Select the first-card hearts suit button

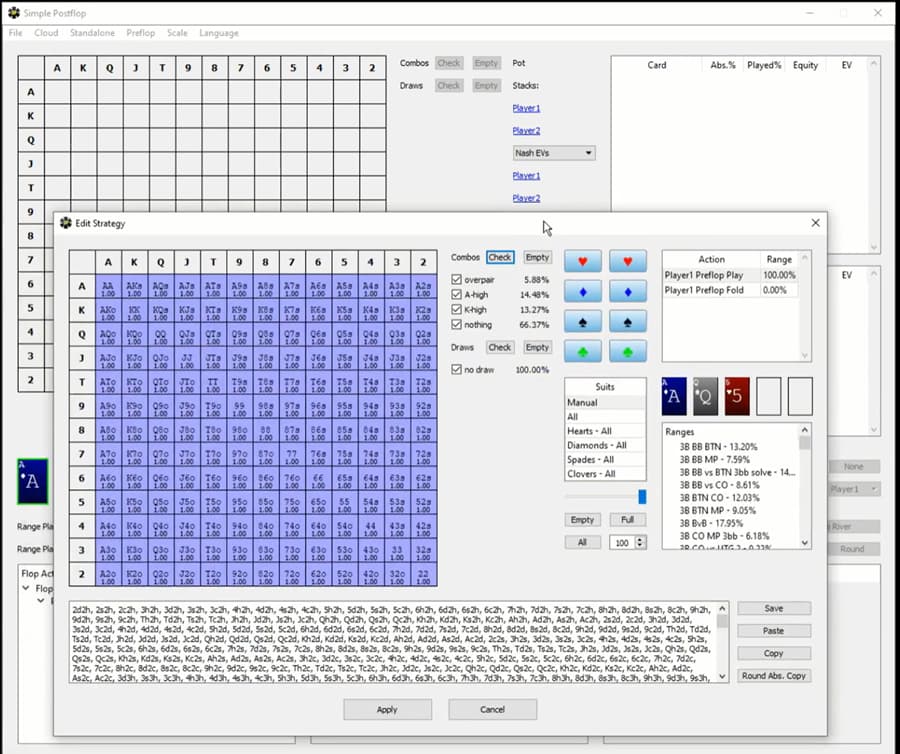pos(583,262)
